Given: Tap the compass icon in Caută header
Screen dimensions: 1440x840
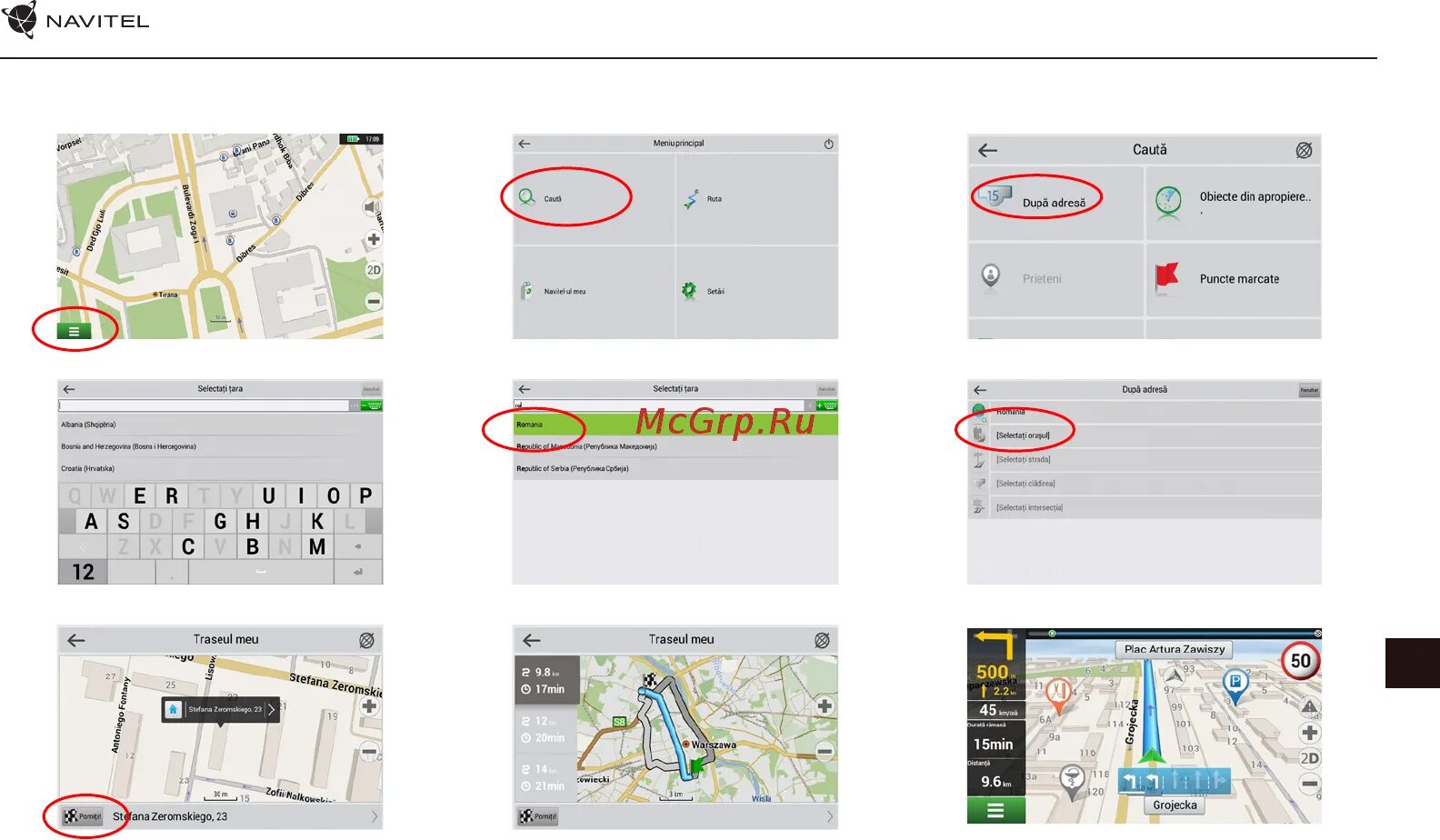Looking at the screenshot, I should pyautogui.click(x=1304, y=150).
